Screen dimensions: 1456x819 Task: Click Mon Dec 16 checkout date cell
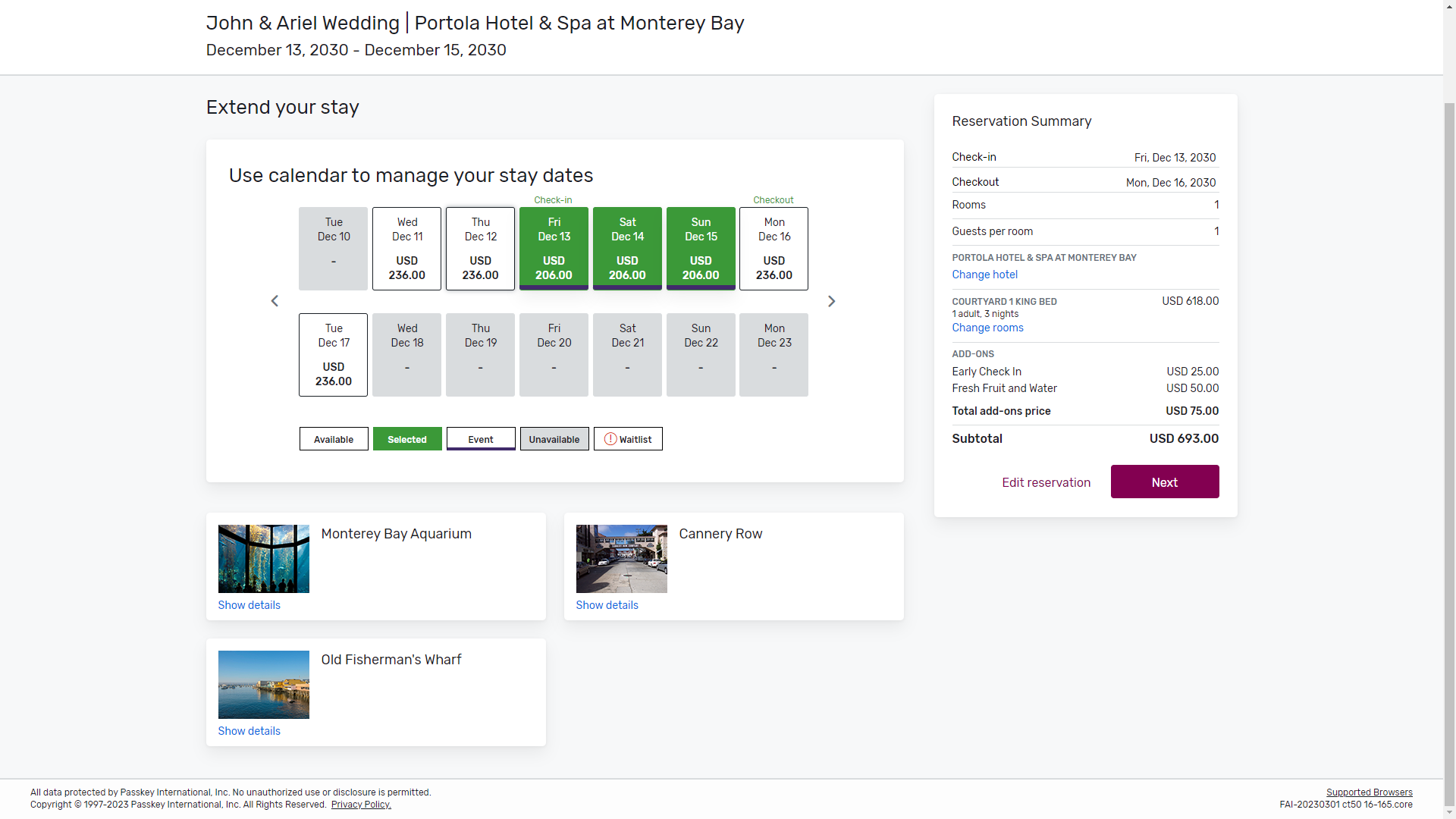point(773,249)
